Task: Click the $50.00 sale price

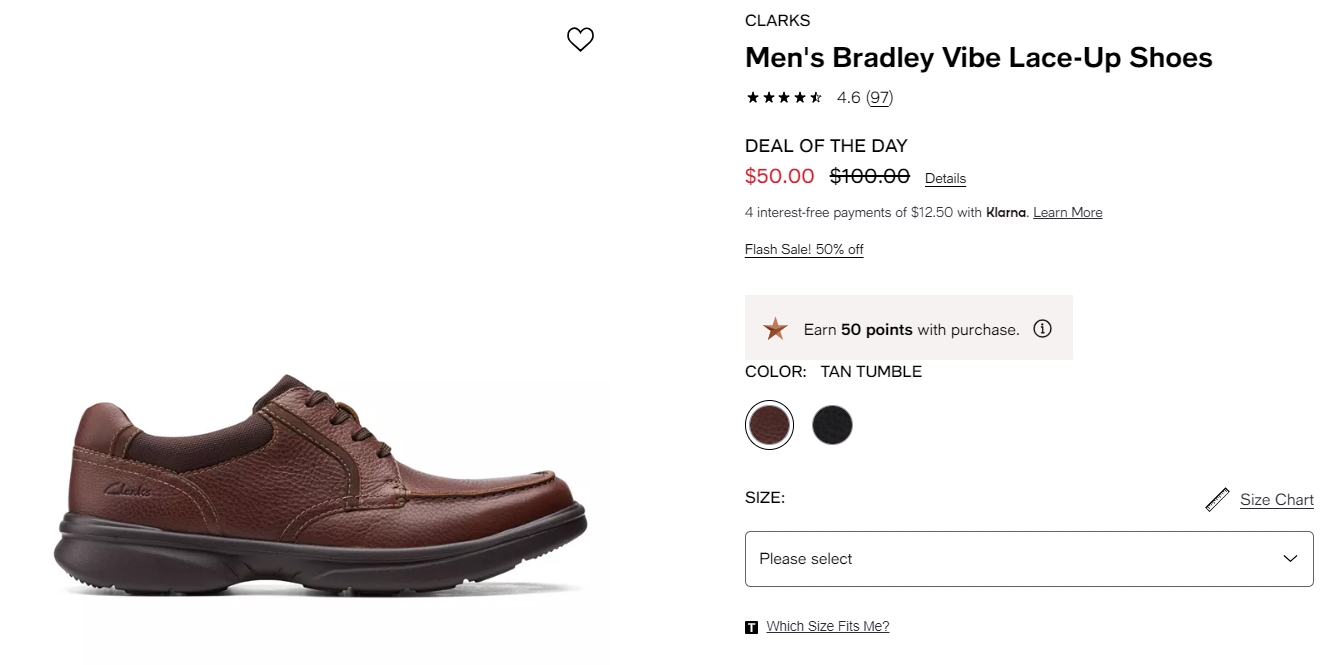Action: 780,176
